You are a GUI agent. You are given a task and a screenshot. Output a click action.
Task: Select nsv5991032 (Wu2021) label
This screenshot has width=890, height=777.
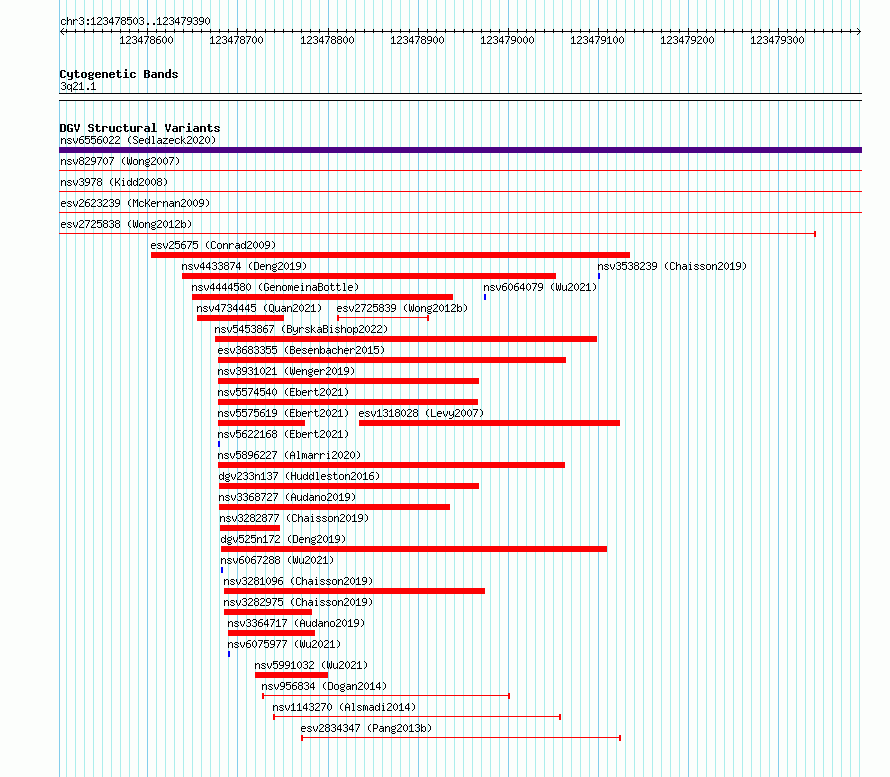311,665
